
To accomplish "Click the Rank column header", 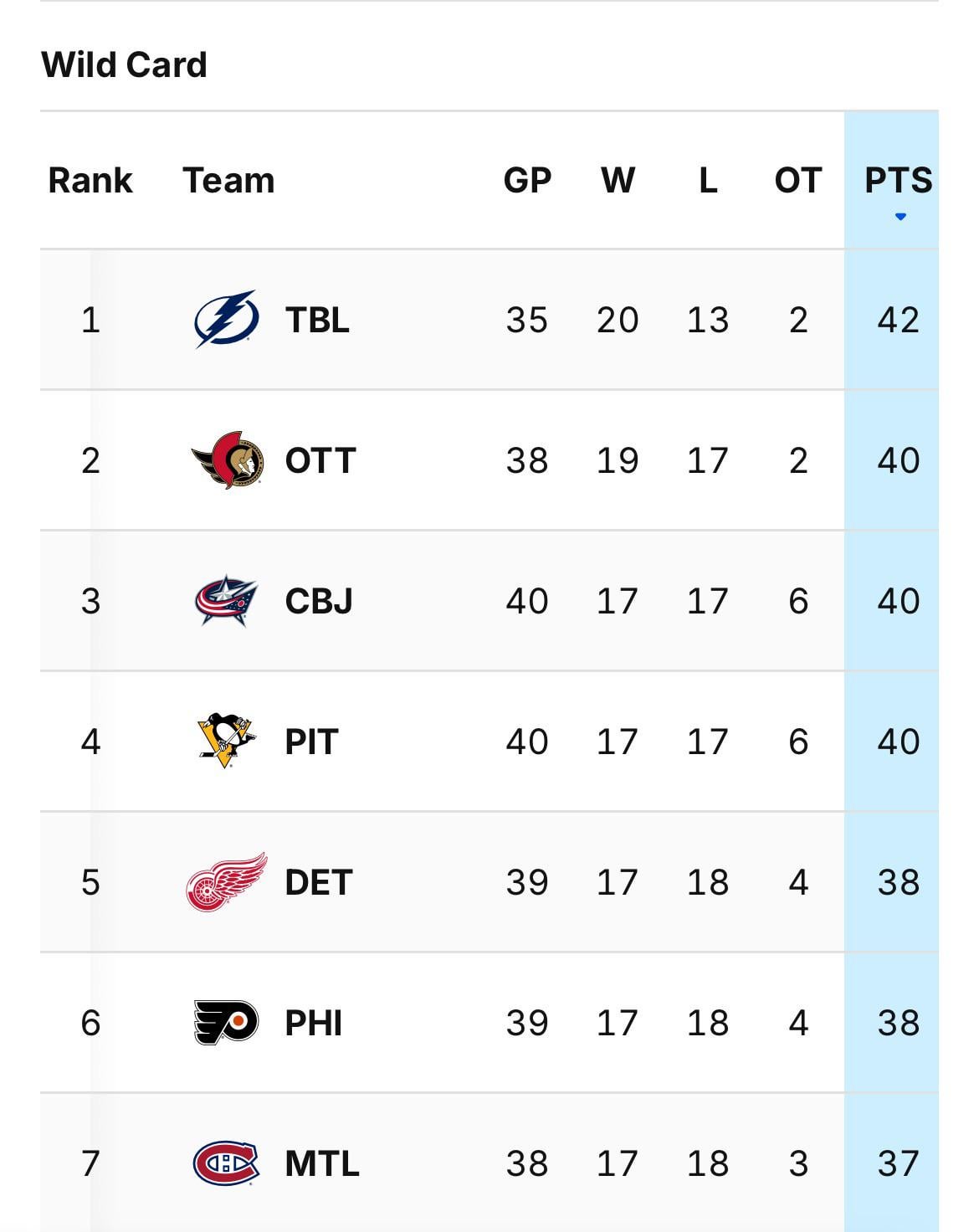I will [x=90, y=180].
